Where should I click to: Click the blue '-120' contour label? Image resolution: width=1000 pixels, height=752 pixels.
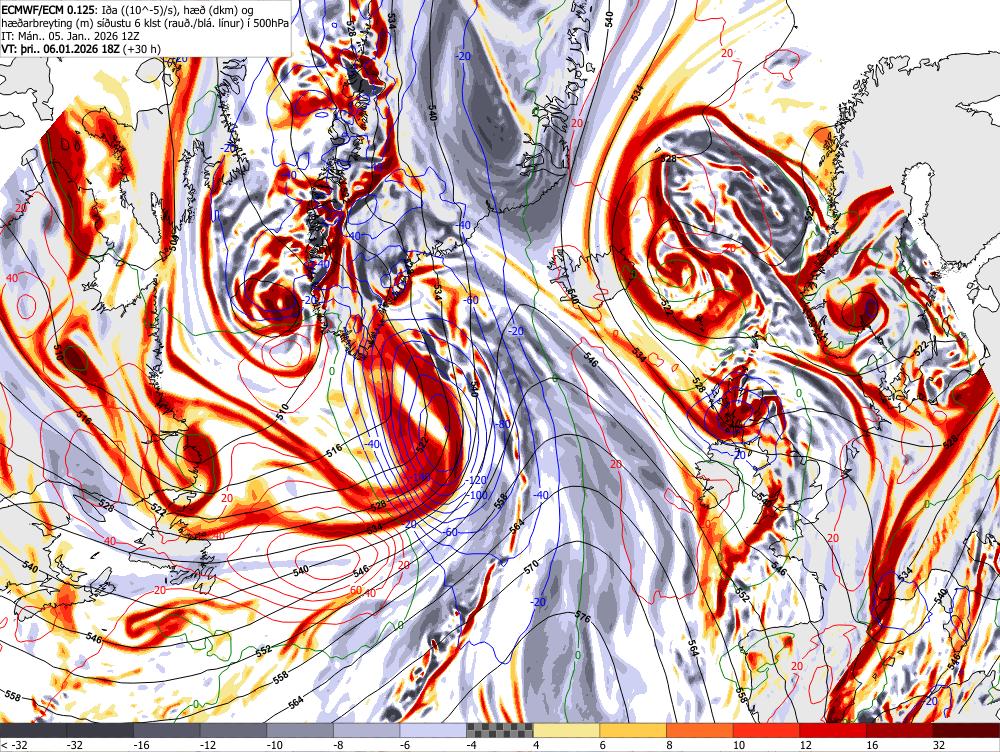(x=476, y=480)
